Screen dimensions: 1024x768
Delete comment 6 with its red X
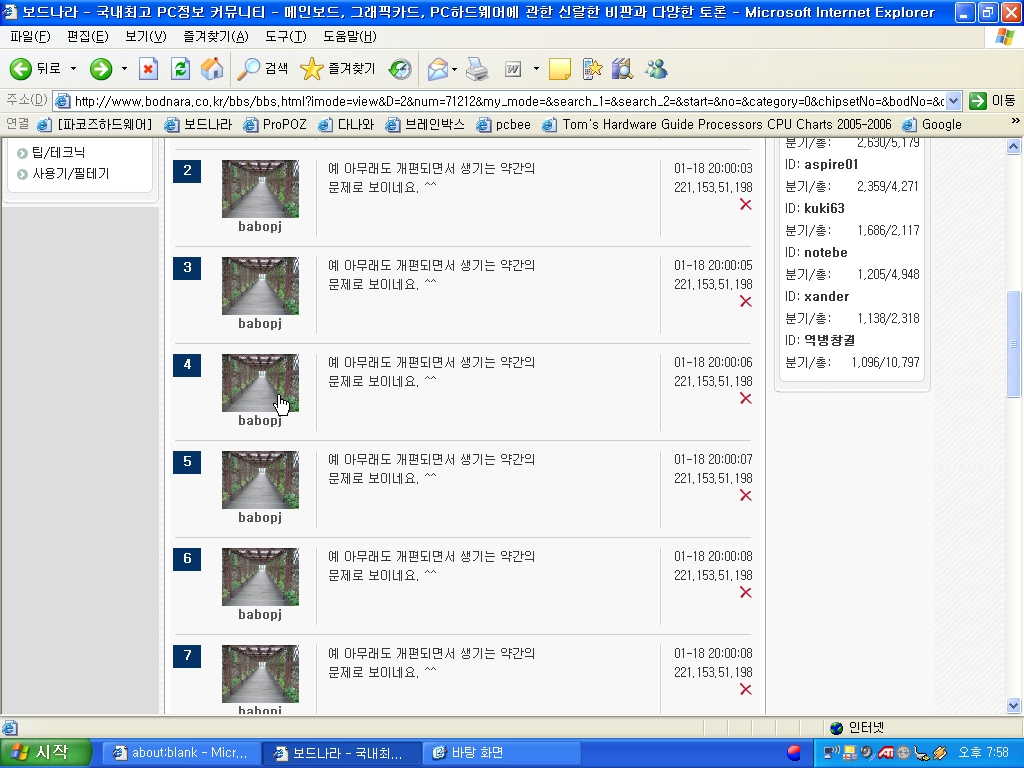[x=745, y=592]
